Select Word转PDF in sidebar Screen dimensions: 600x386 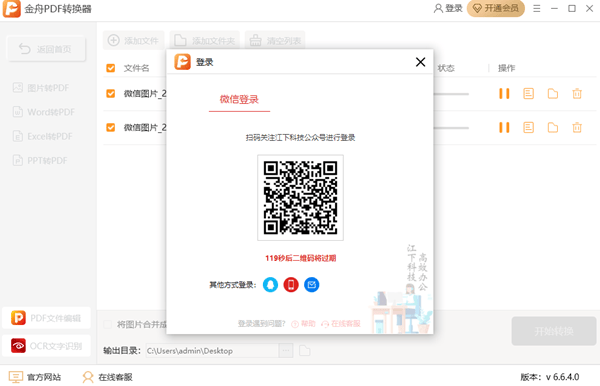[44, 112]
